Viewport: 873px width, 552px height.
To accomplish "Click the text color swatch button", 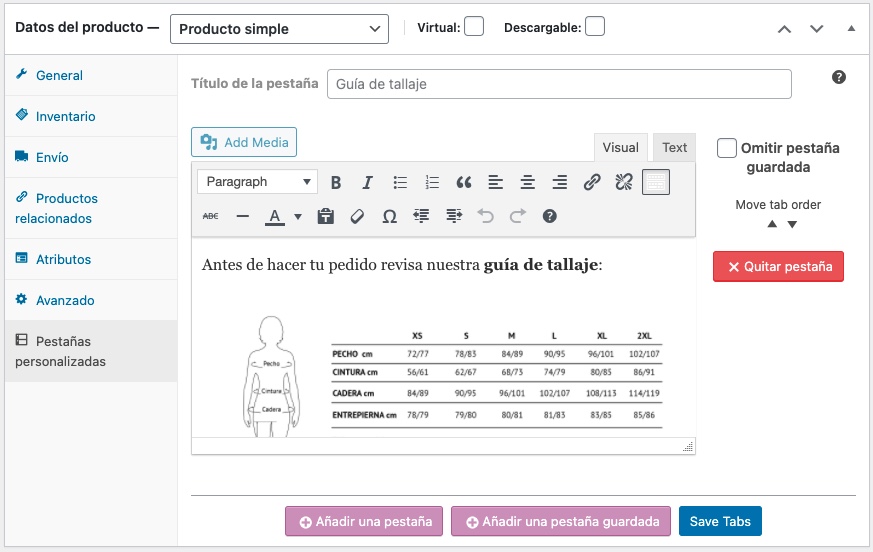I will pos(274,216).
